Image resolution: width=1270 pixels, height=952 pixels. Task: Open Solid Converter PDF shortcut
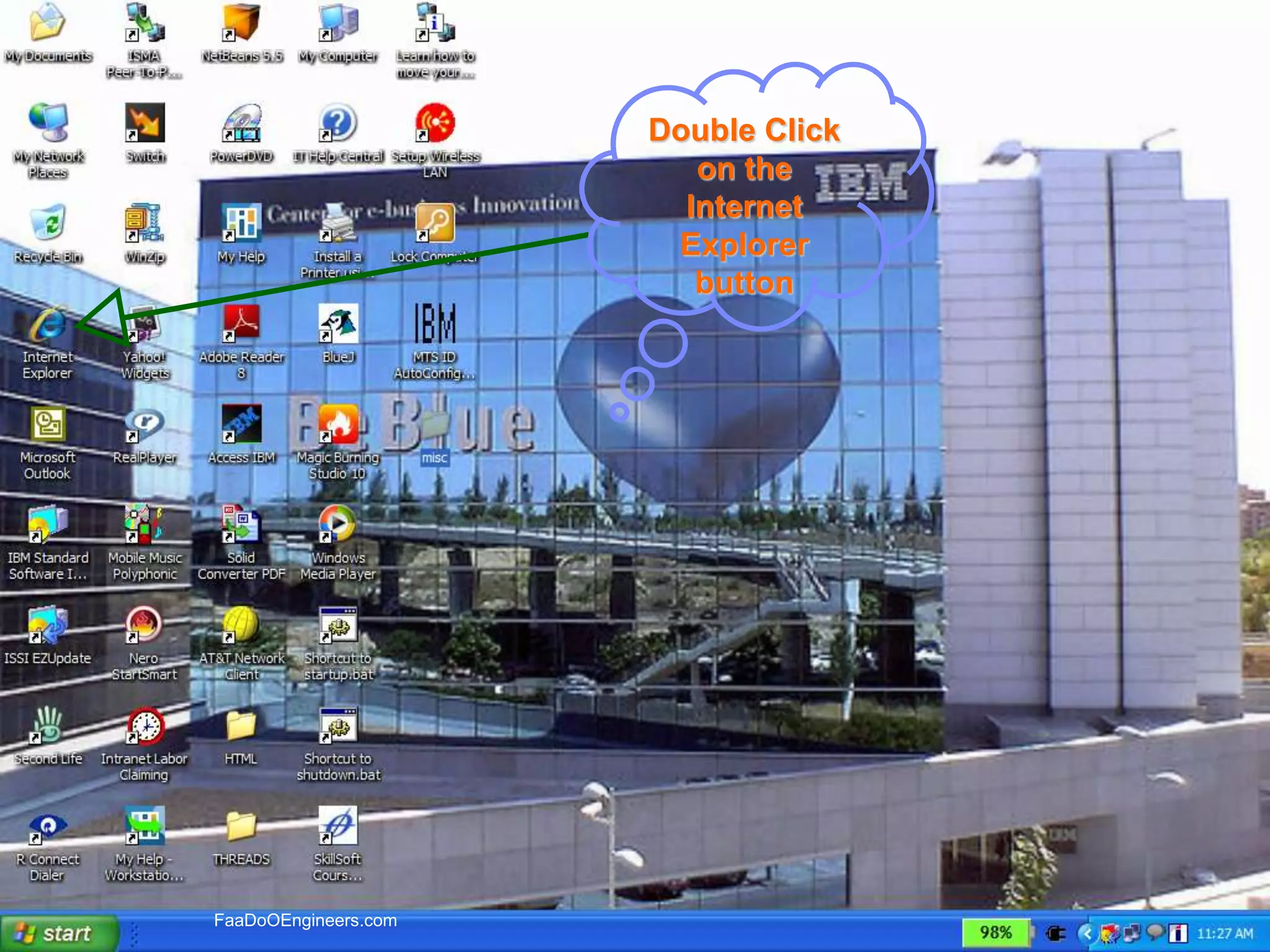pyautogui.click(x=241, y=524)
